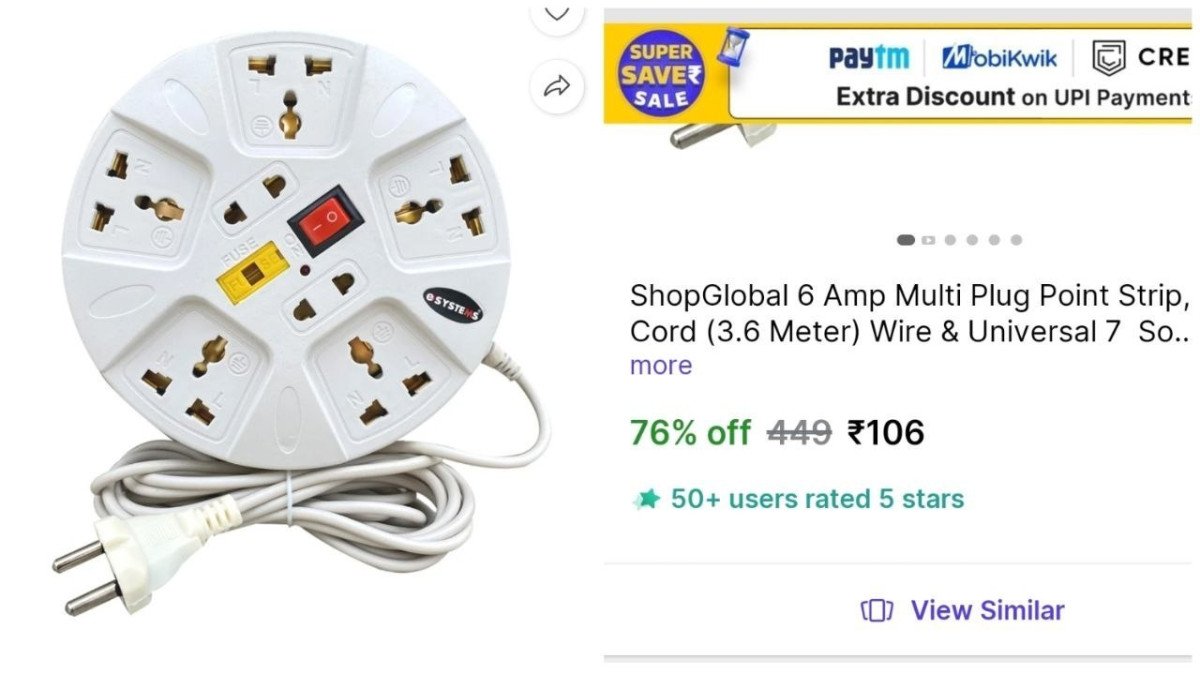1200x674 pixels.
Task: Click the discounted price ₹106
Action: coord(886,433)
